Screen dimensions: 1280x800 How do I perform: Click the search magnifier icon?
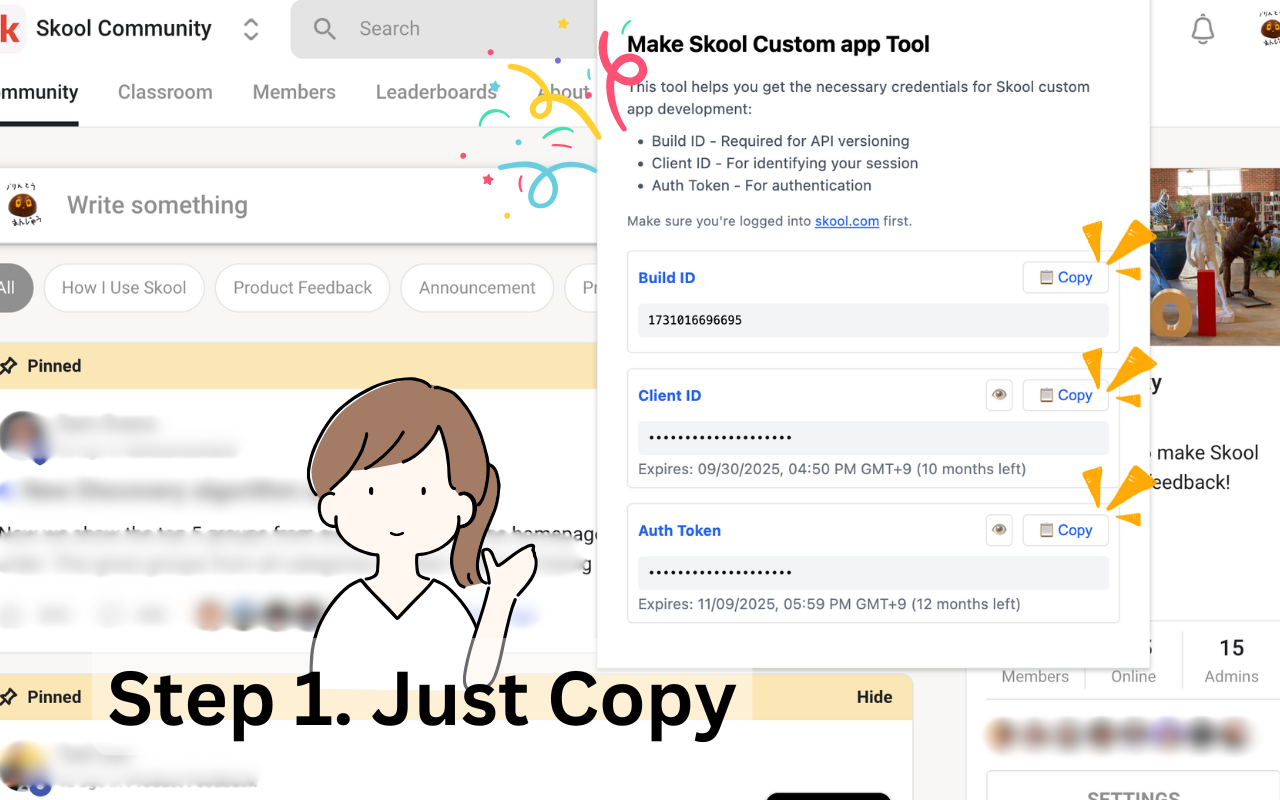pos(324,29)
